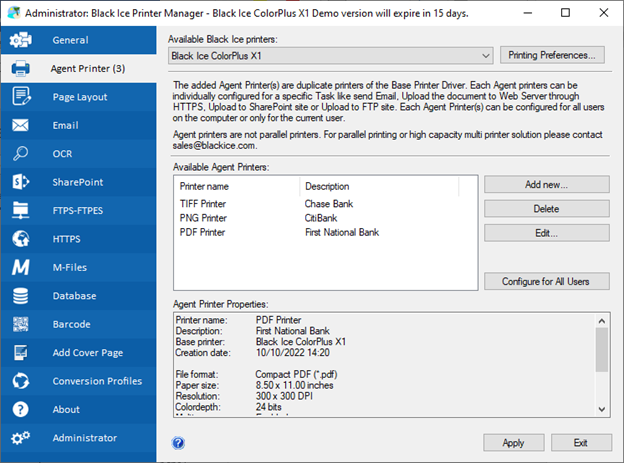Image resolution: width=624 pixels, height=463 pixels.
Task: Click the General gear icon in sidebar
Action: (20, 40)
